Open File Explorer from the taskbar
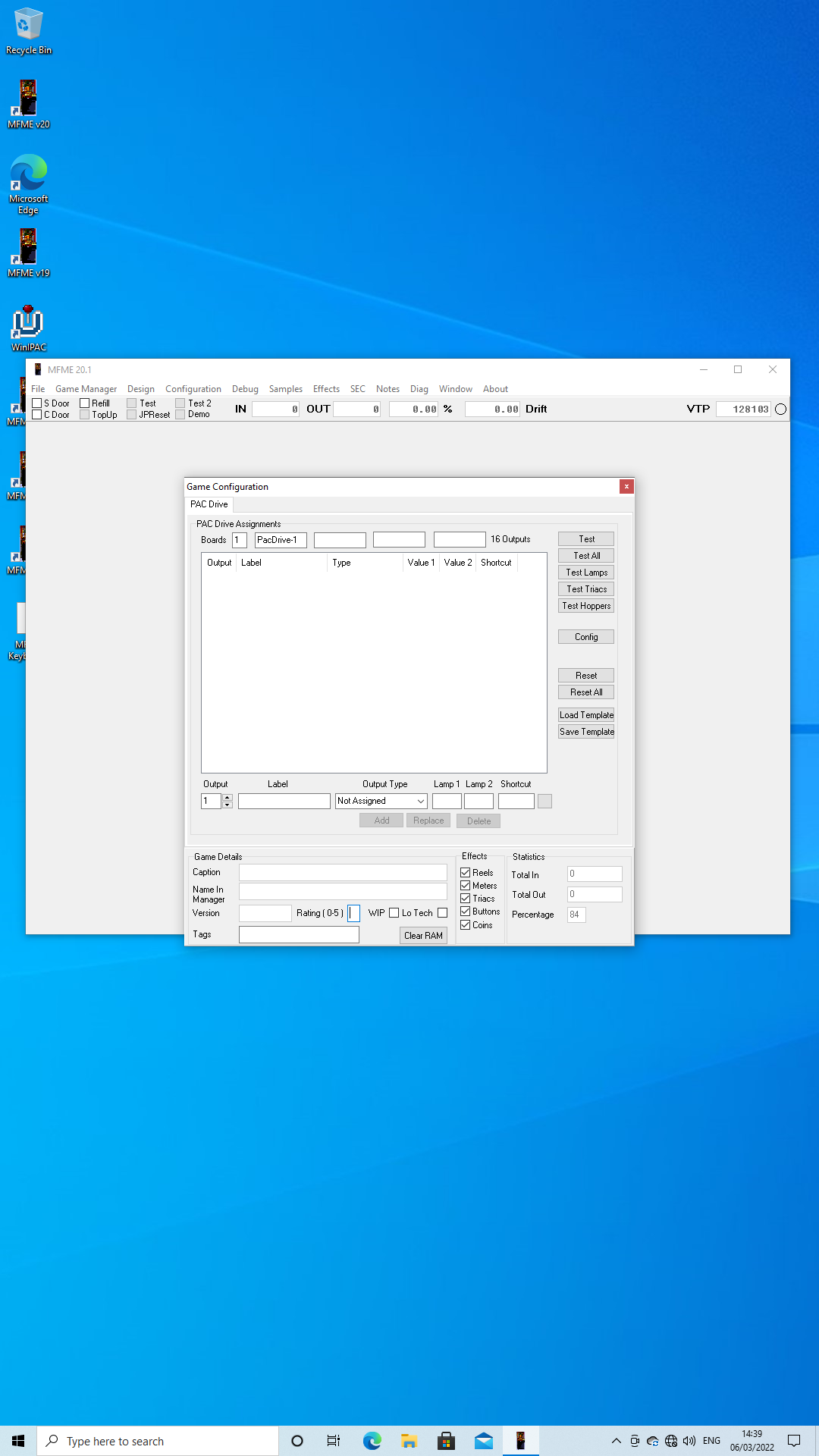The height and width of the screenshot is (1456, 819). [x=409, y=1441]
